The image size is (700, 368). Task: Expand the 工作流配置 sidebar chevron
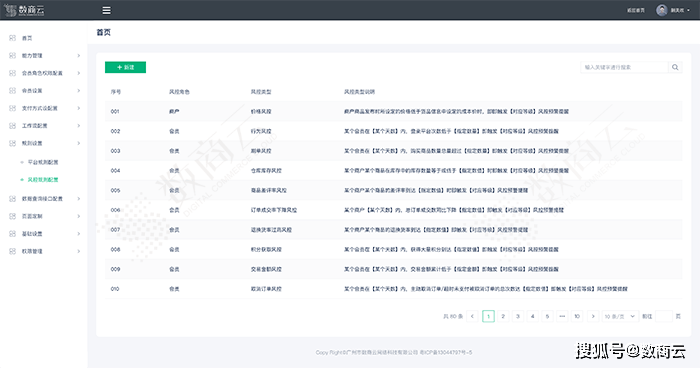(x=79, y=125)
